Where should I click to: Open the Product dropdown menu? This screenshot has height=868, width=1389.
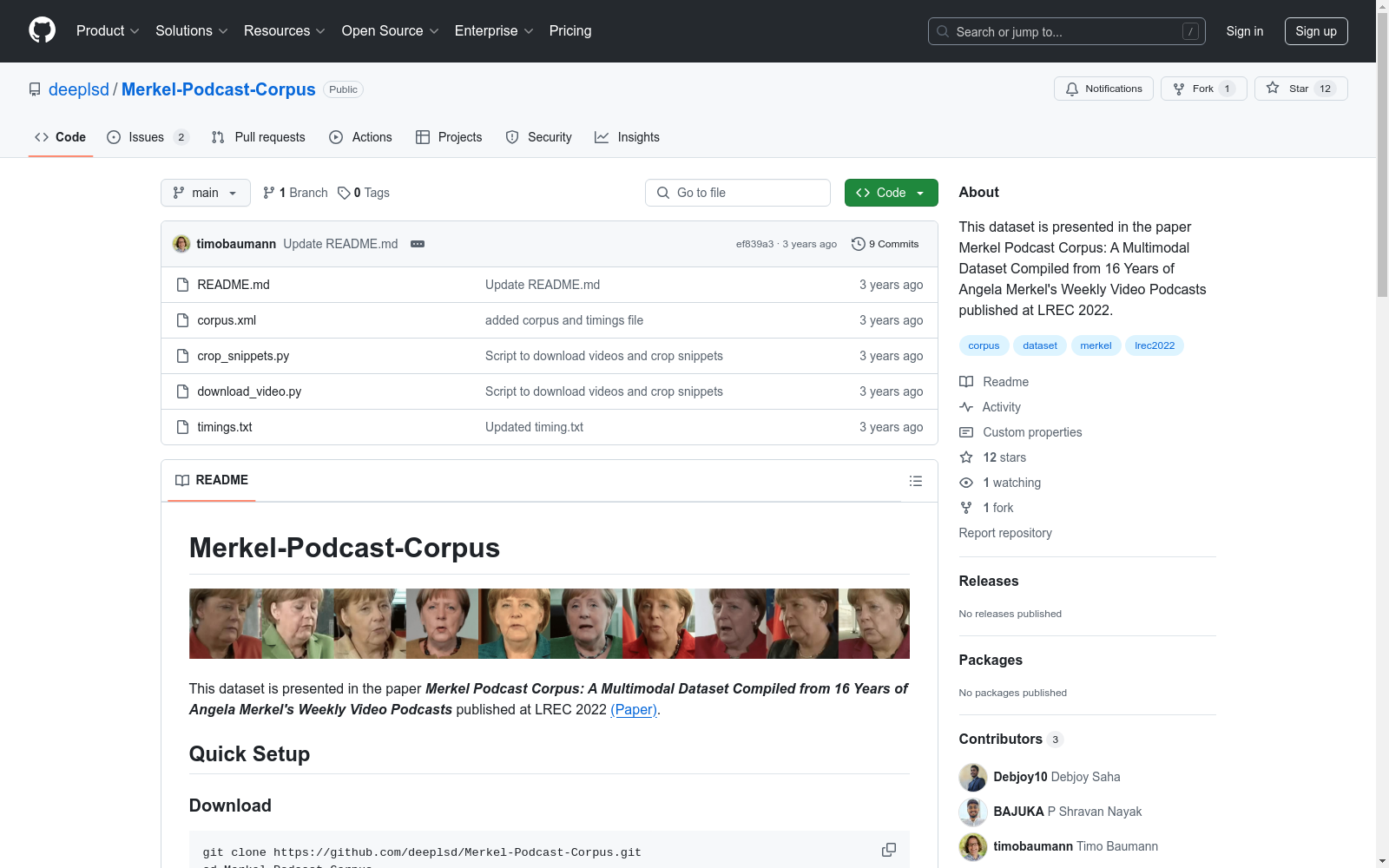click(108, 31)
